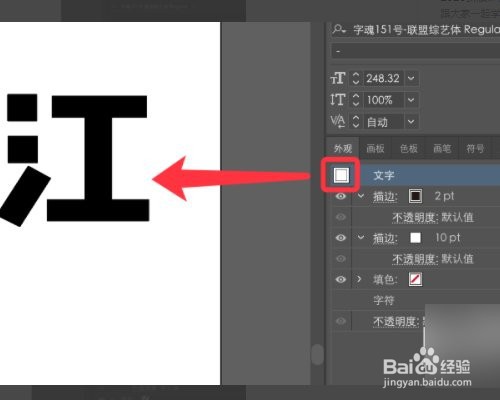Screen dimensions: 500x400
Task: Increase vertical scale with the stepper up arrow
Action: point(356,96)
